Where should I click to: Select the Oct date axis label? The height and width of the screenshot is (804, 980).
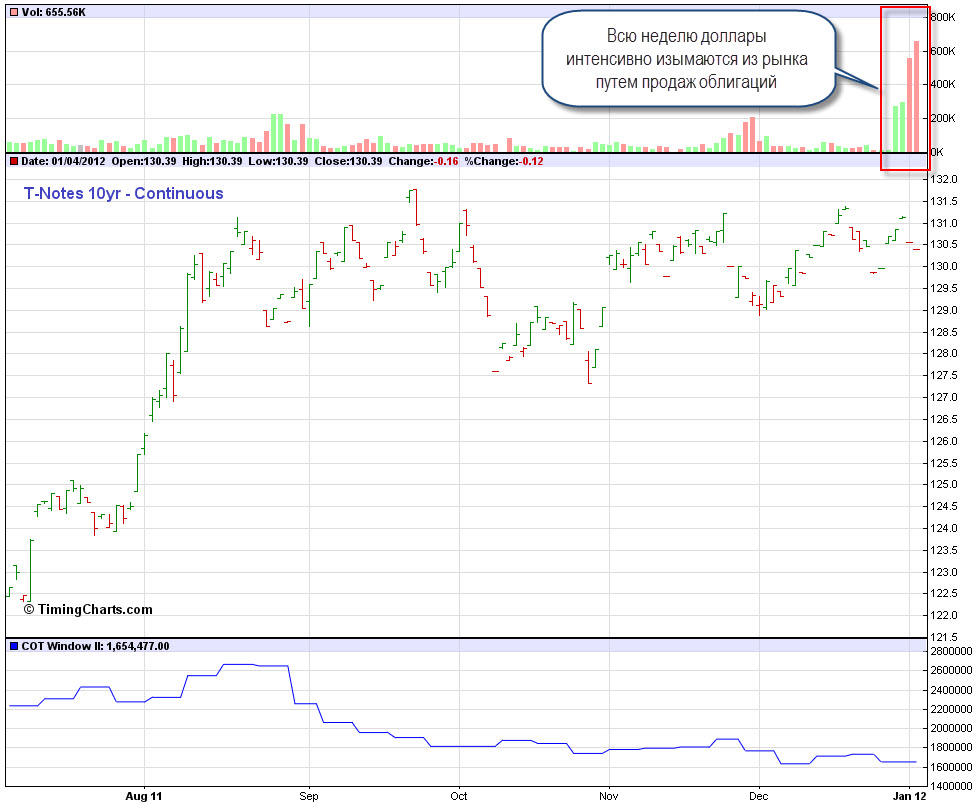tap(459, 796)
